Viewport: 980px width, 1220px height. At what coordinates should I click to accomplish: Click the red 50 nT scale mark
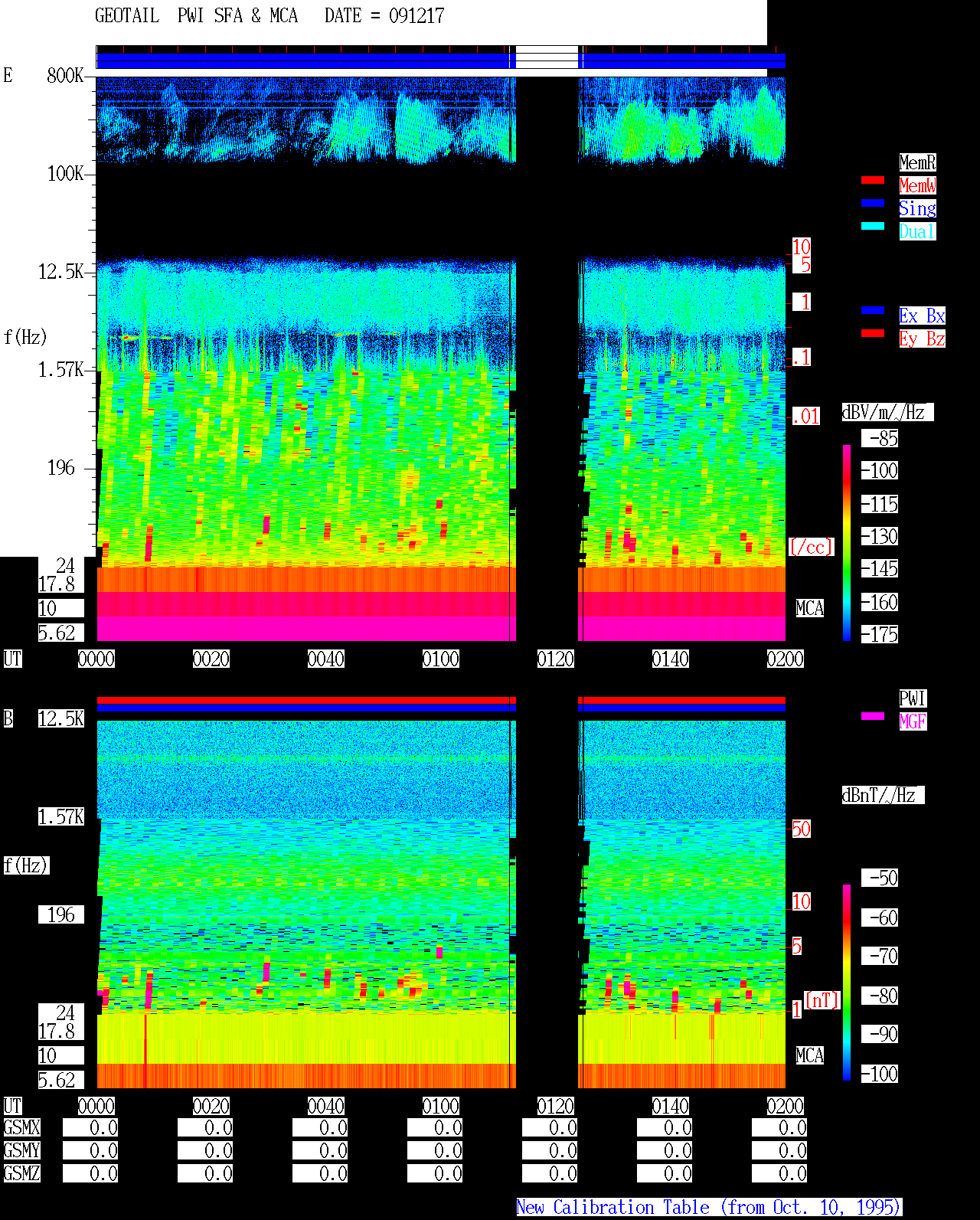click(x=801, y=829)
